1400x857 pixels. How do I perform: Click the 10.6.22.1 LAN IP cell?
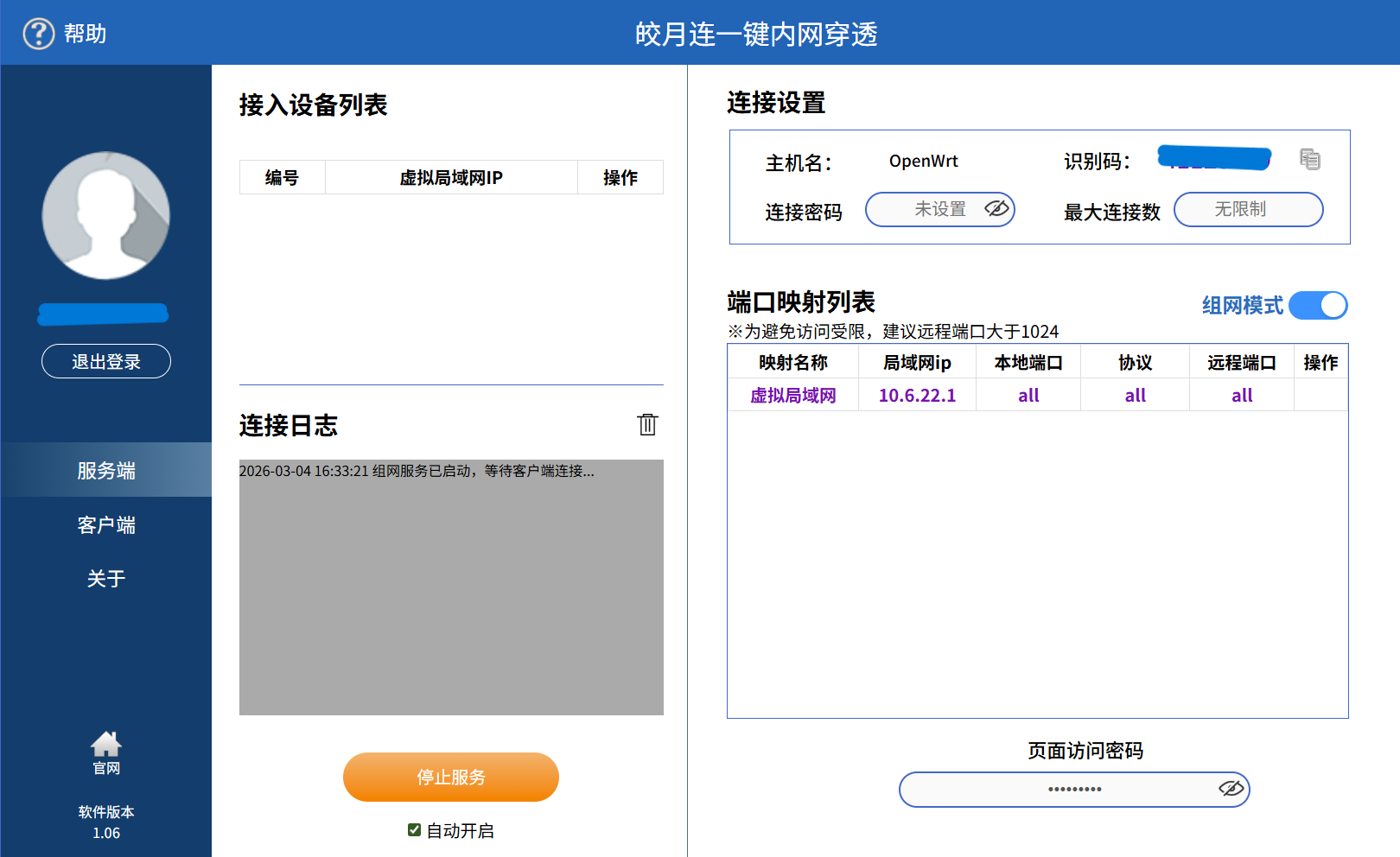tap(917, 396)
